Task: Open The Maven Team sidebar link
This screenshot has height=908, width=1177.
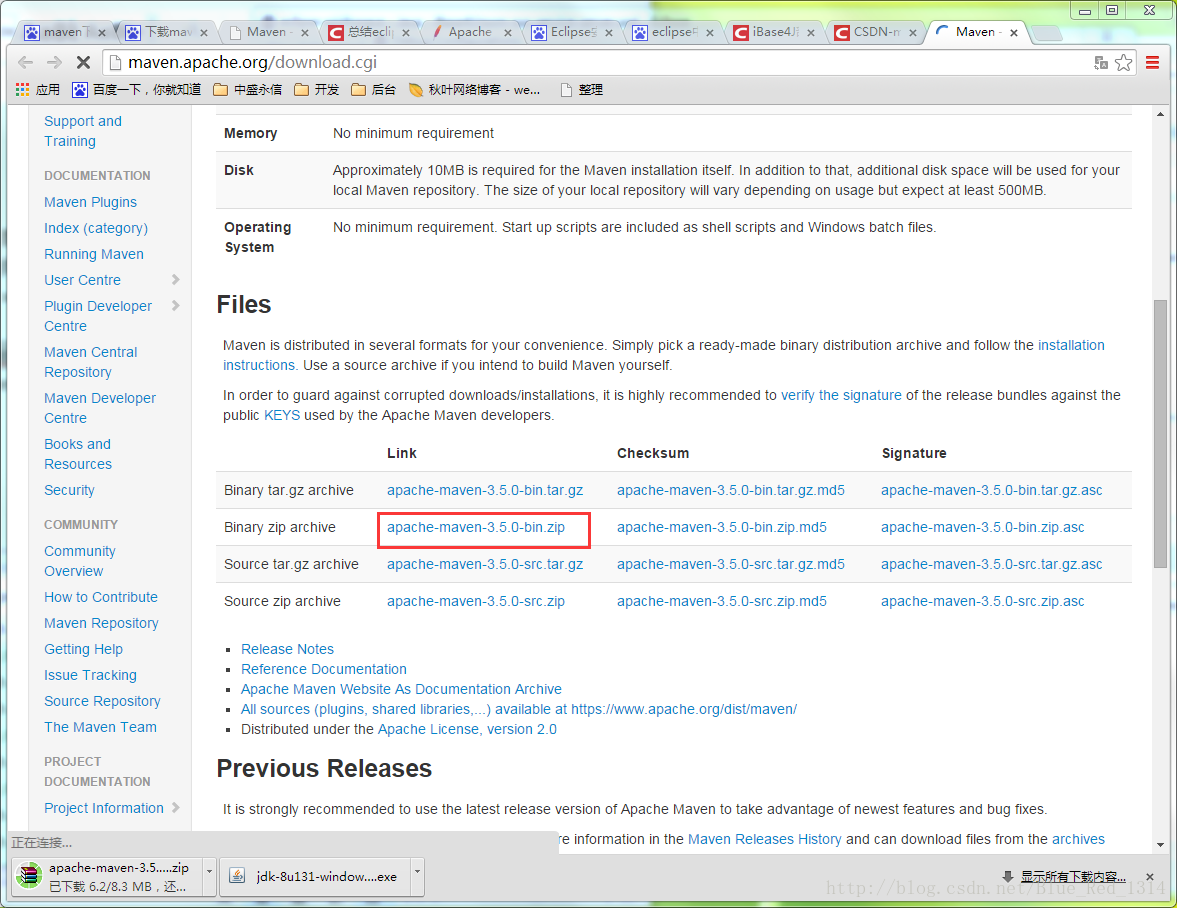Action: 100,727
